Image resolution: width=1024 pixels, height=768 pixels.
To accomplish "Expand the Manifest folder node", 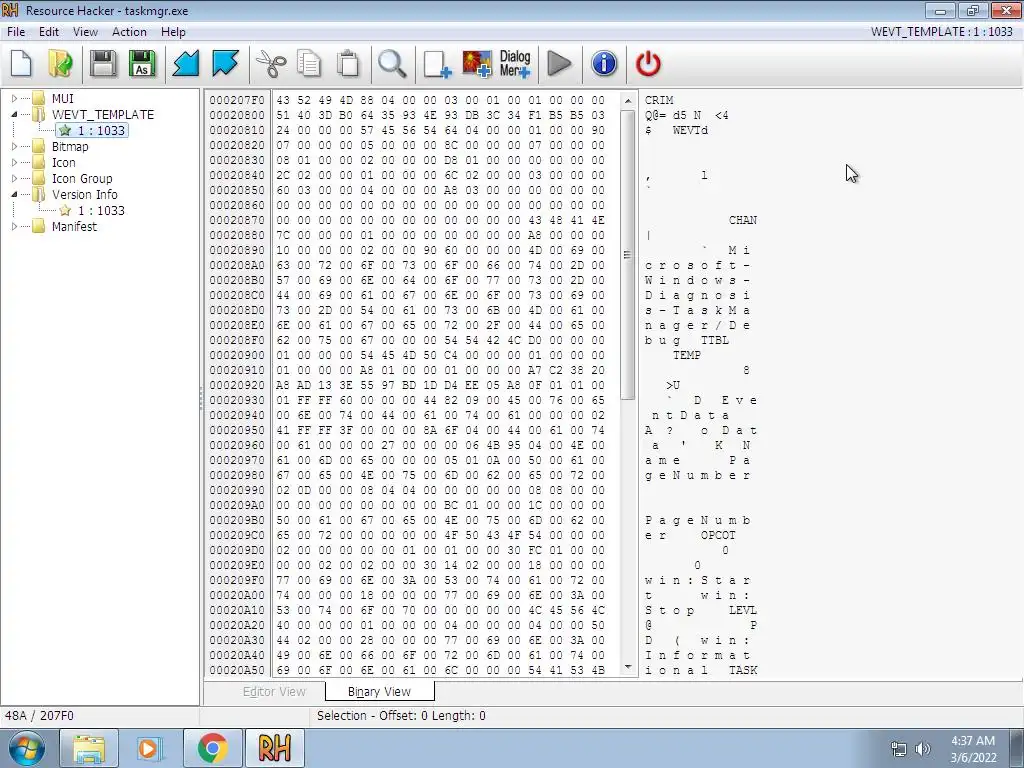I will [14, 227].
